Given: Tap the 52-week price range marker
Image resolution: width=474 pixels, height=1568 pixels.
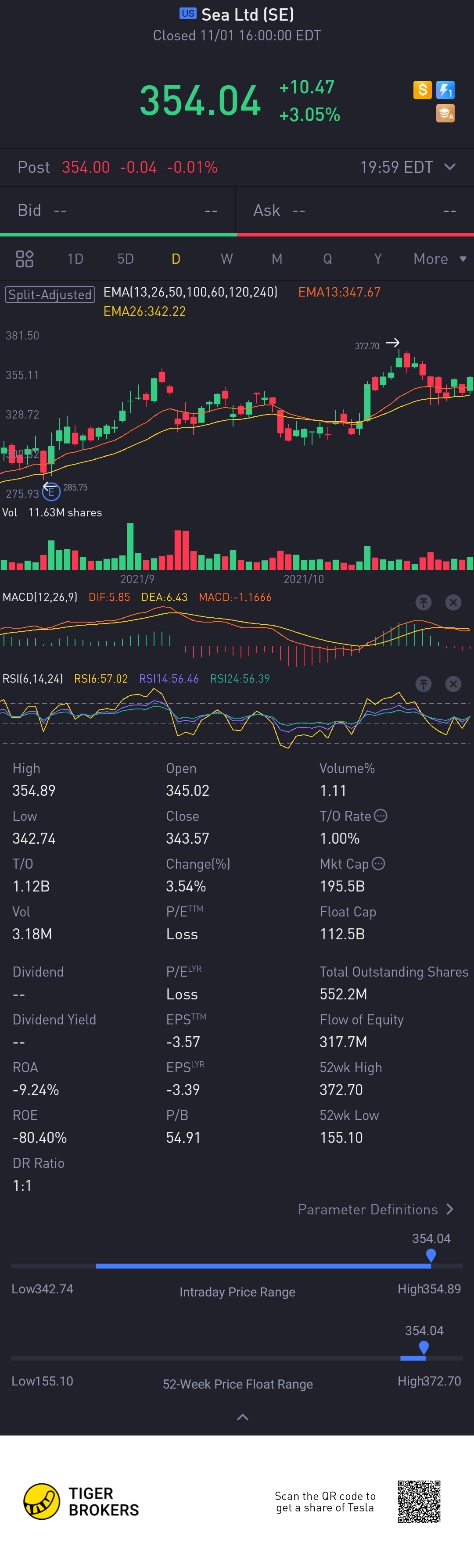Looking at the screenshot, I should 424,1347.
